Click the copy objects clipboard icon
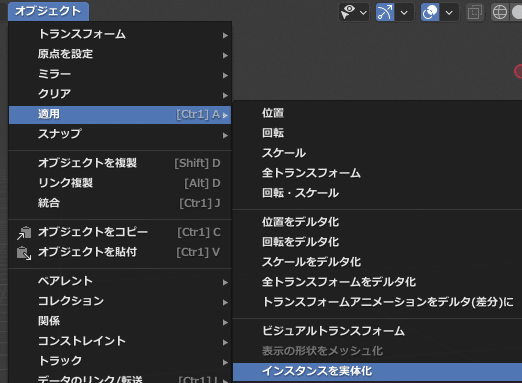This screenshot has height=383, width=522. (x=24, y=233)
